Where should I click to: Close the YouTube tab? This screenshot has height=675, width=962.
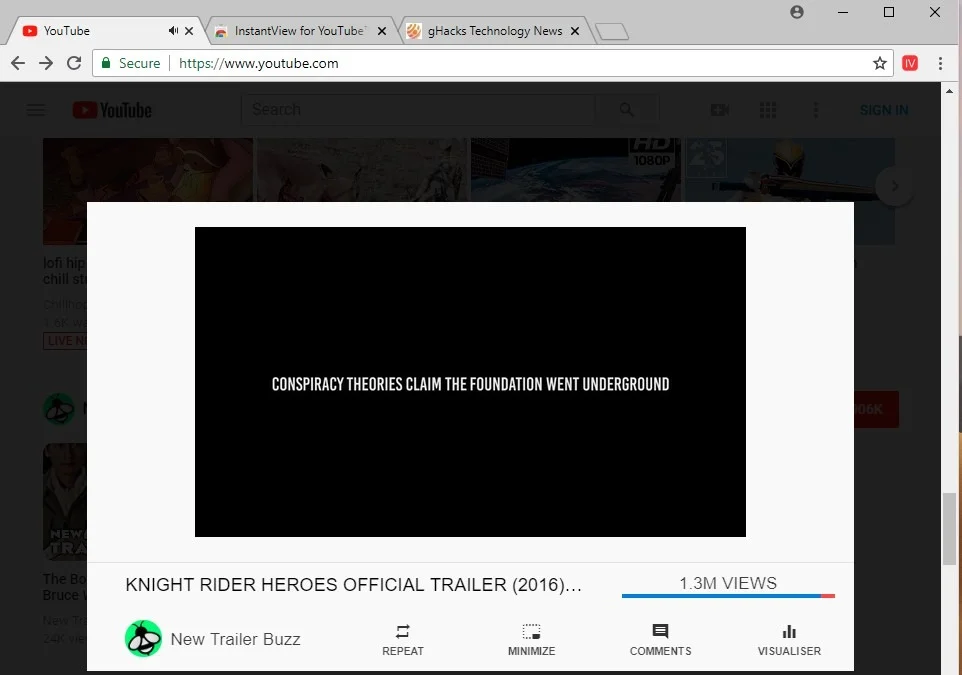pos(189,31)
